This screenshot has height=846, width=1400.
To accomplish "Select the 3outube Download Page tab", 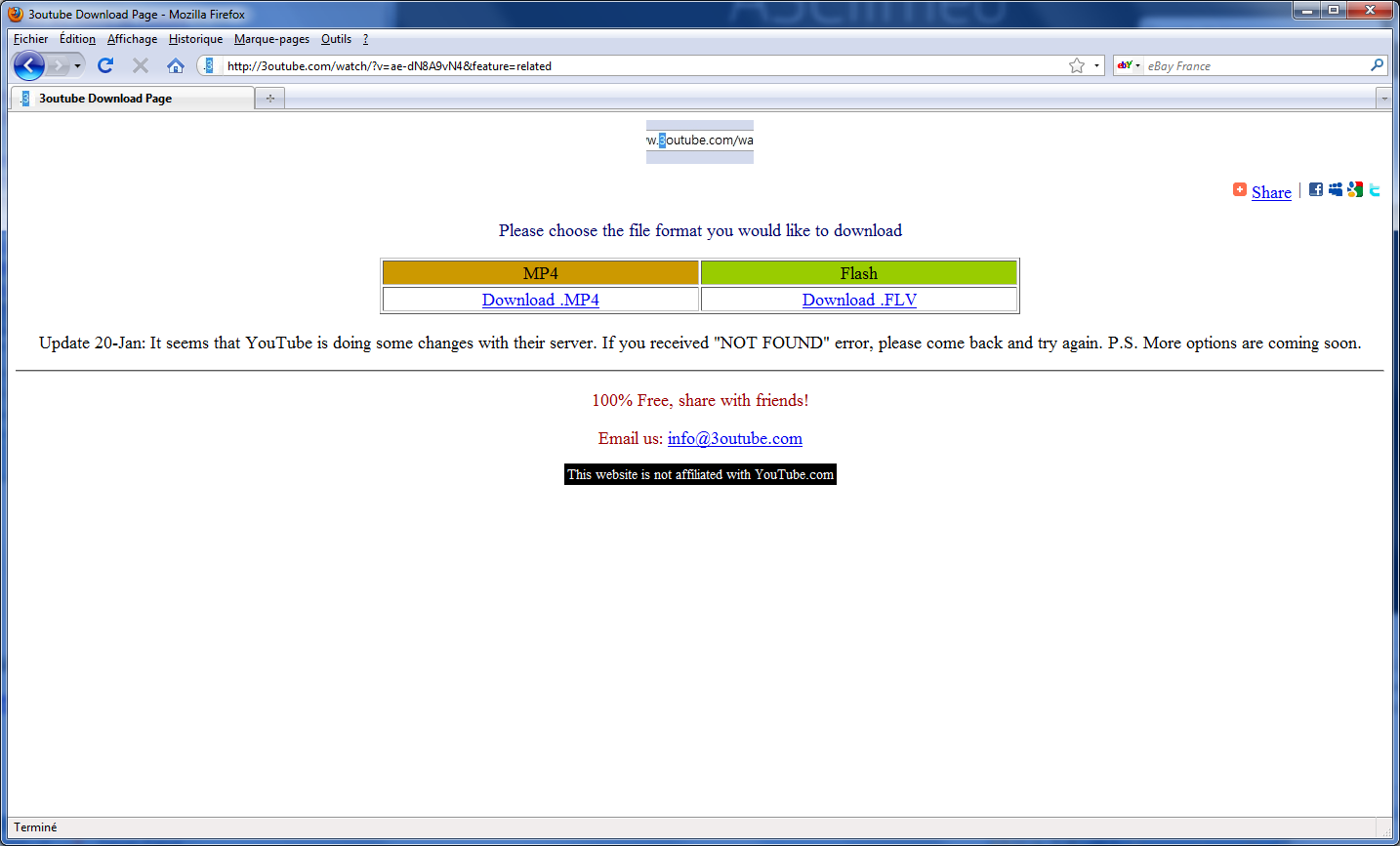I will (x=133, y=99).
